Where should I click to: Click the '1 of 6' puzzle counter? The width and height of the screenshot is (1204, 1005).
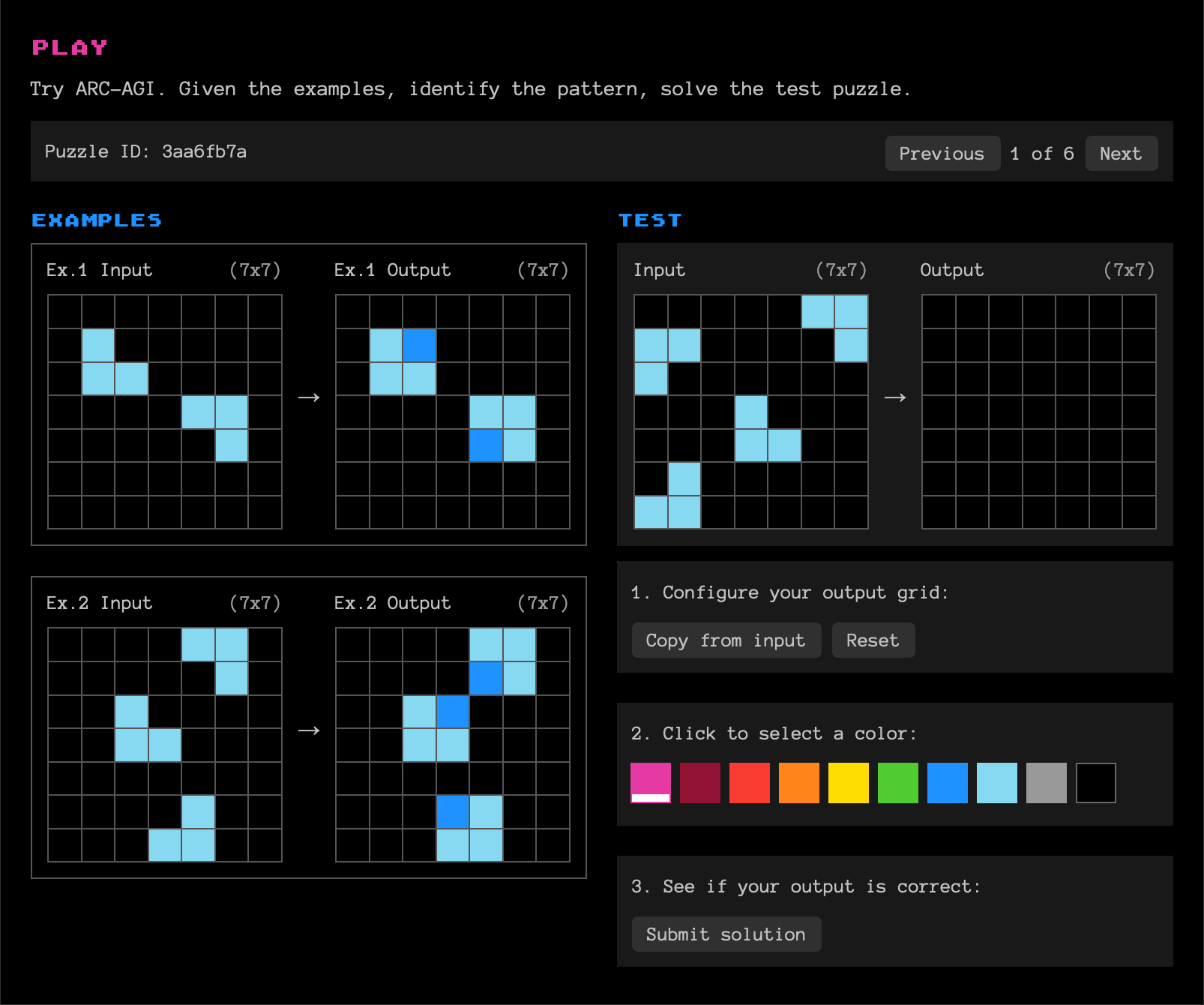(1042, 154)
